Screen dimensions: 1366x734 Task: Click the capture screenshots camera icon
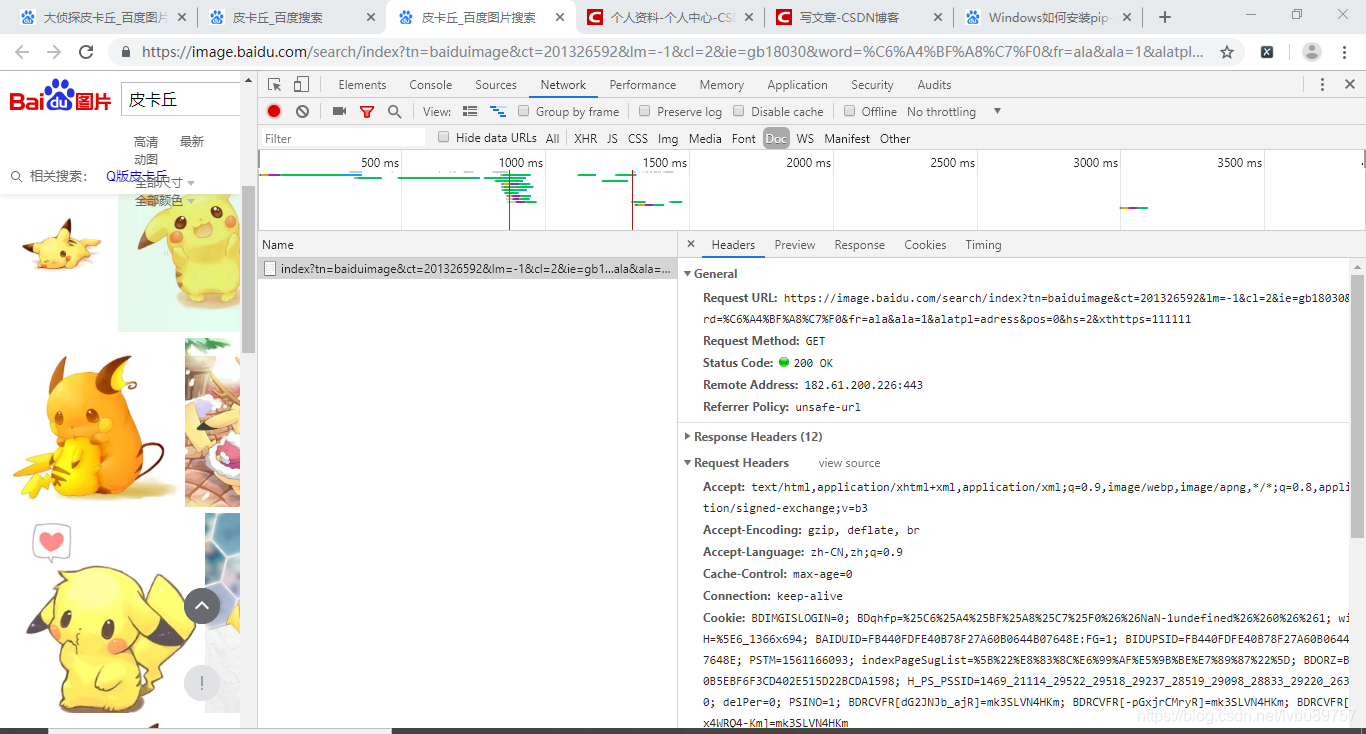339,111
